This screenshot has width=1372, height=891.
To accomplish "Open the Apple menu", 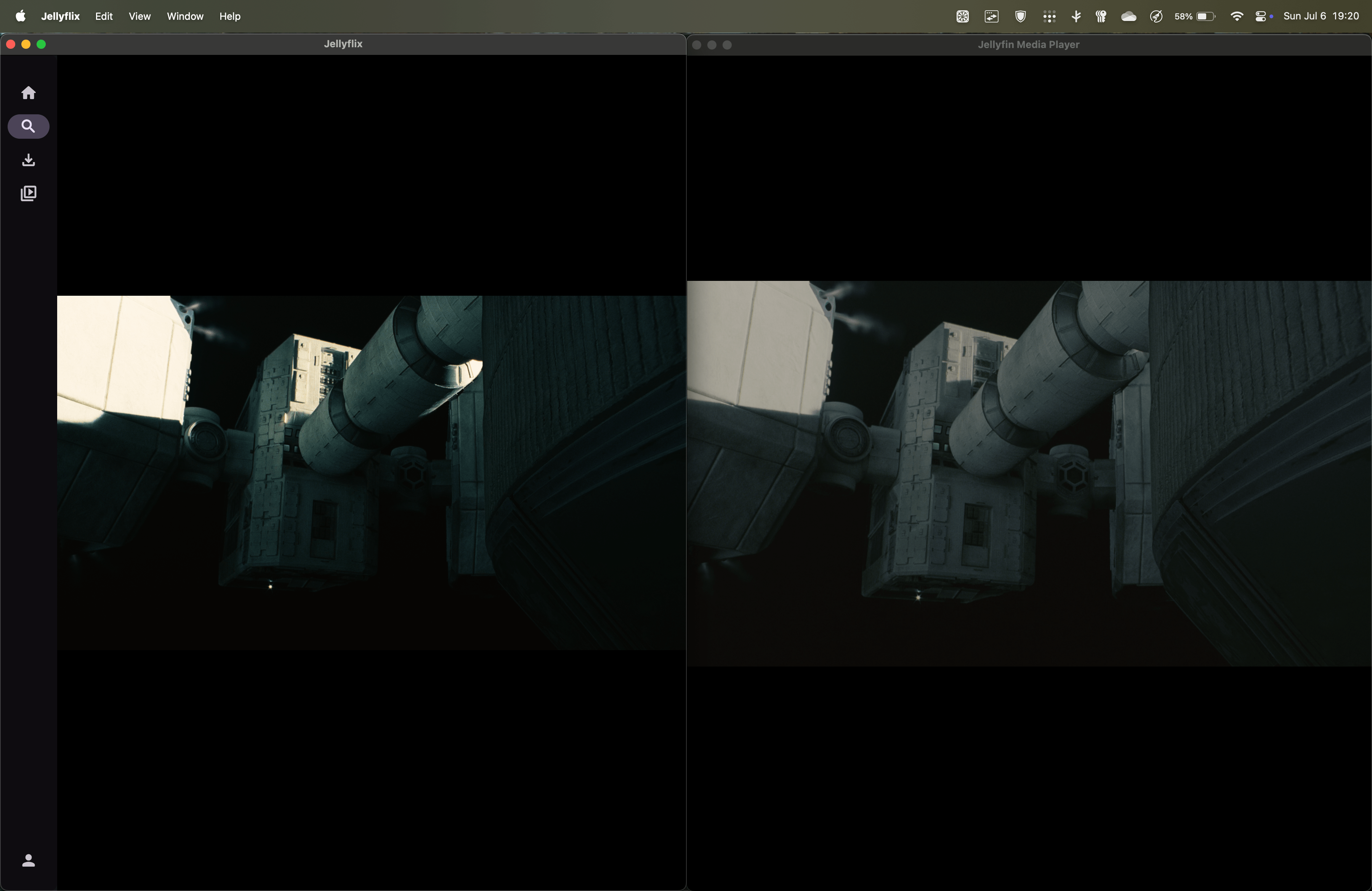I will pos(20,16).
